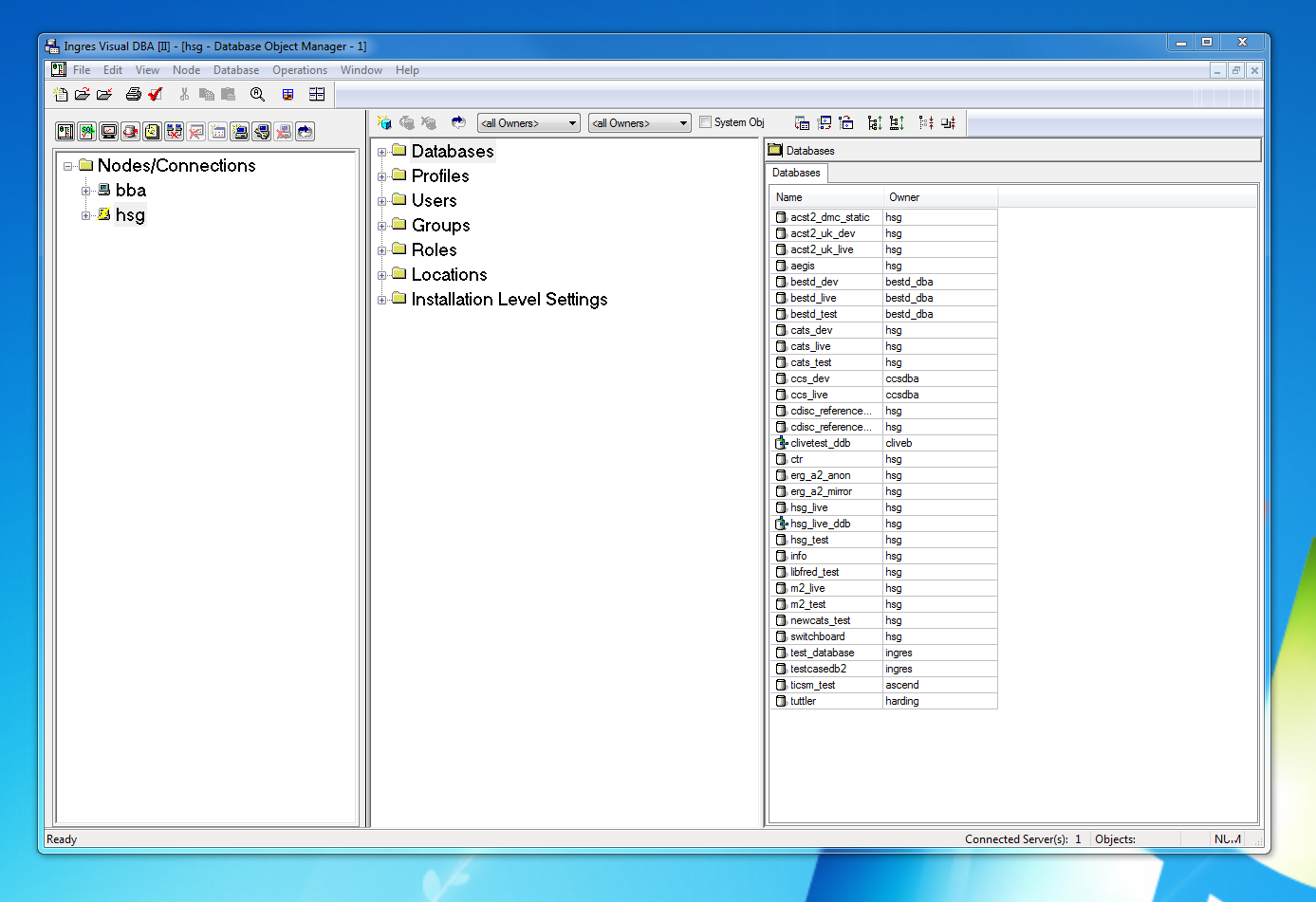This screenshot has width=1316, height=902.
Task: Open the all Owners dropdown beside refresh icon
Action: [528, 123]
